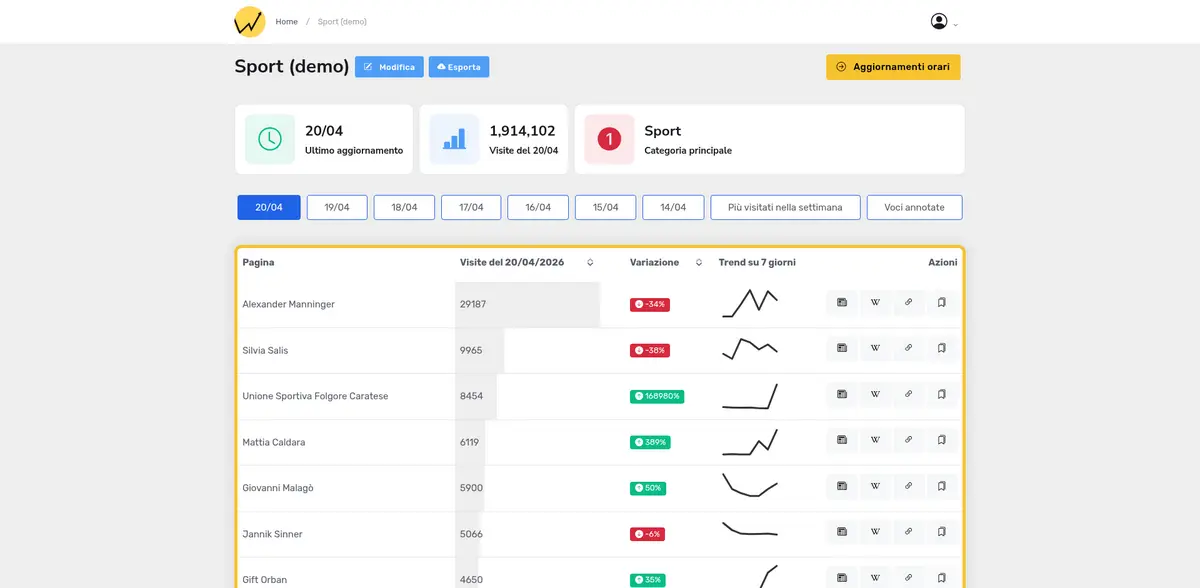Bookmark the Alexander Manninger entry
The image size is (1200, 588).
pos(941,303)
